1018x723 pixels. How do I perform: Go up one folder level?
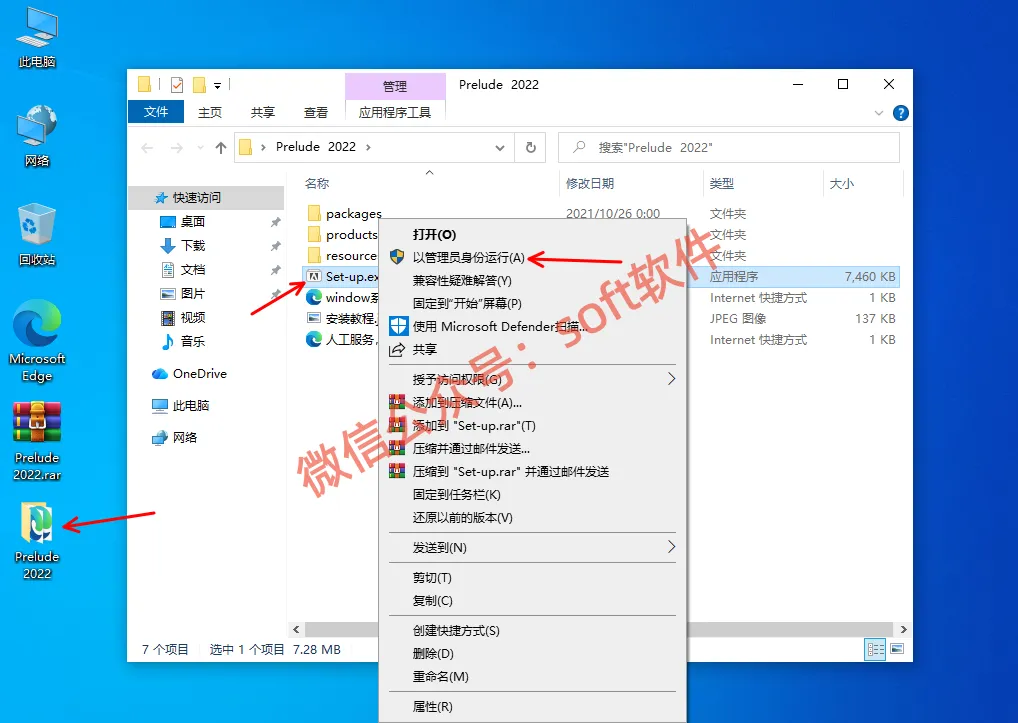(x=221, y=147)
